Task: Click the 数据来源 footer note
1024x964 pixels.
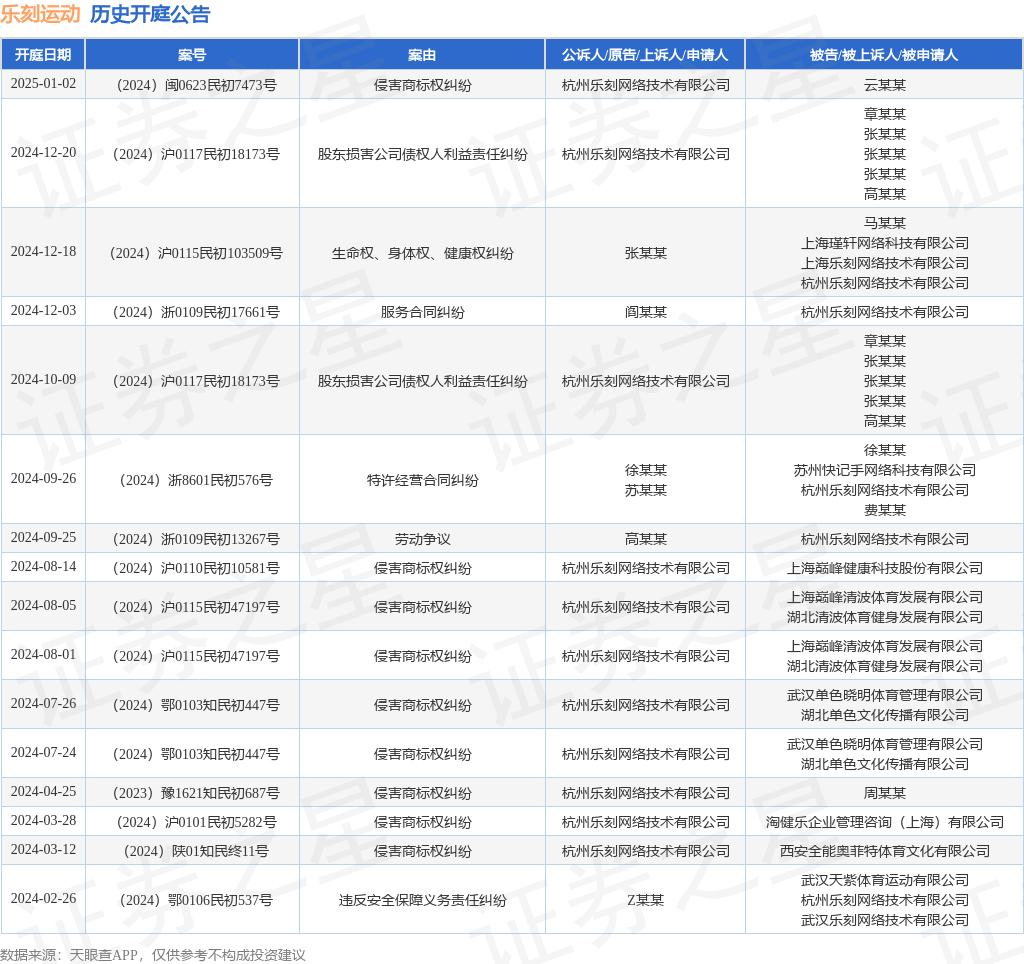Action: pyautogui.click(x=153, y=955)
